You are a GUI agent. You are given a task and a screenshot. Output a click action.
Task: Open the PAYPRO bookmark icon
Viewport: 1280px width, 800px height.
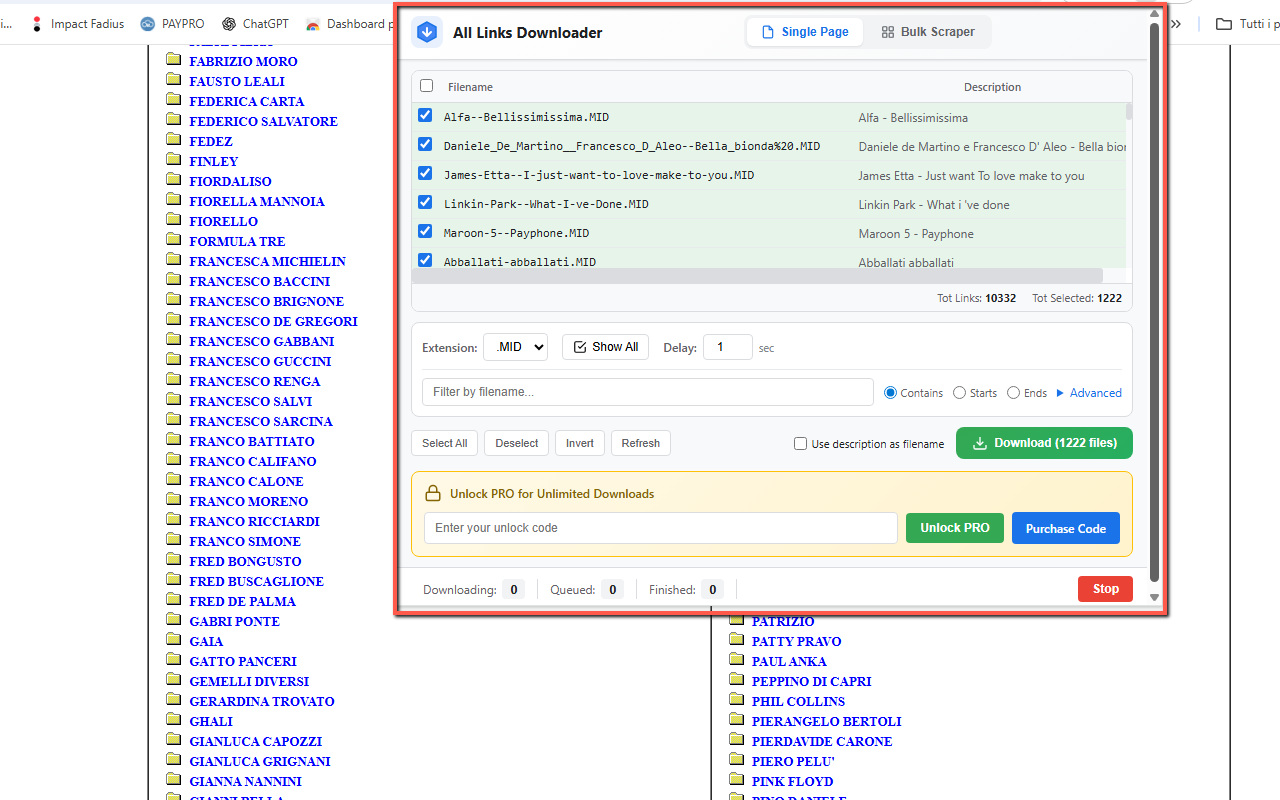[x=148, y=24]
